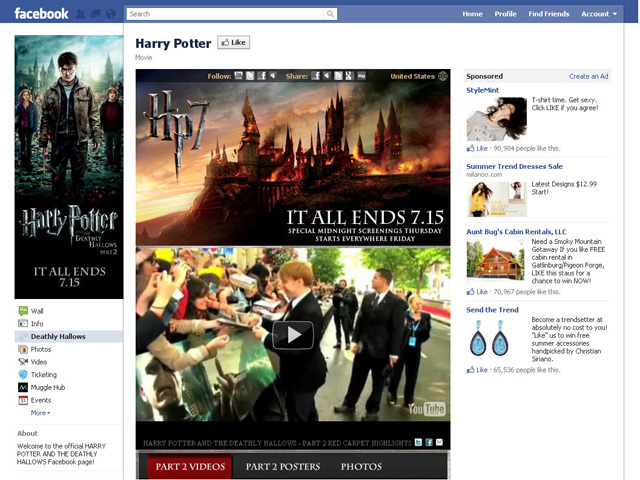Click the StyleMint ad thumbnail
The width and height of the screenshot is (640, 480).
tap(497, 119)
